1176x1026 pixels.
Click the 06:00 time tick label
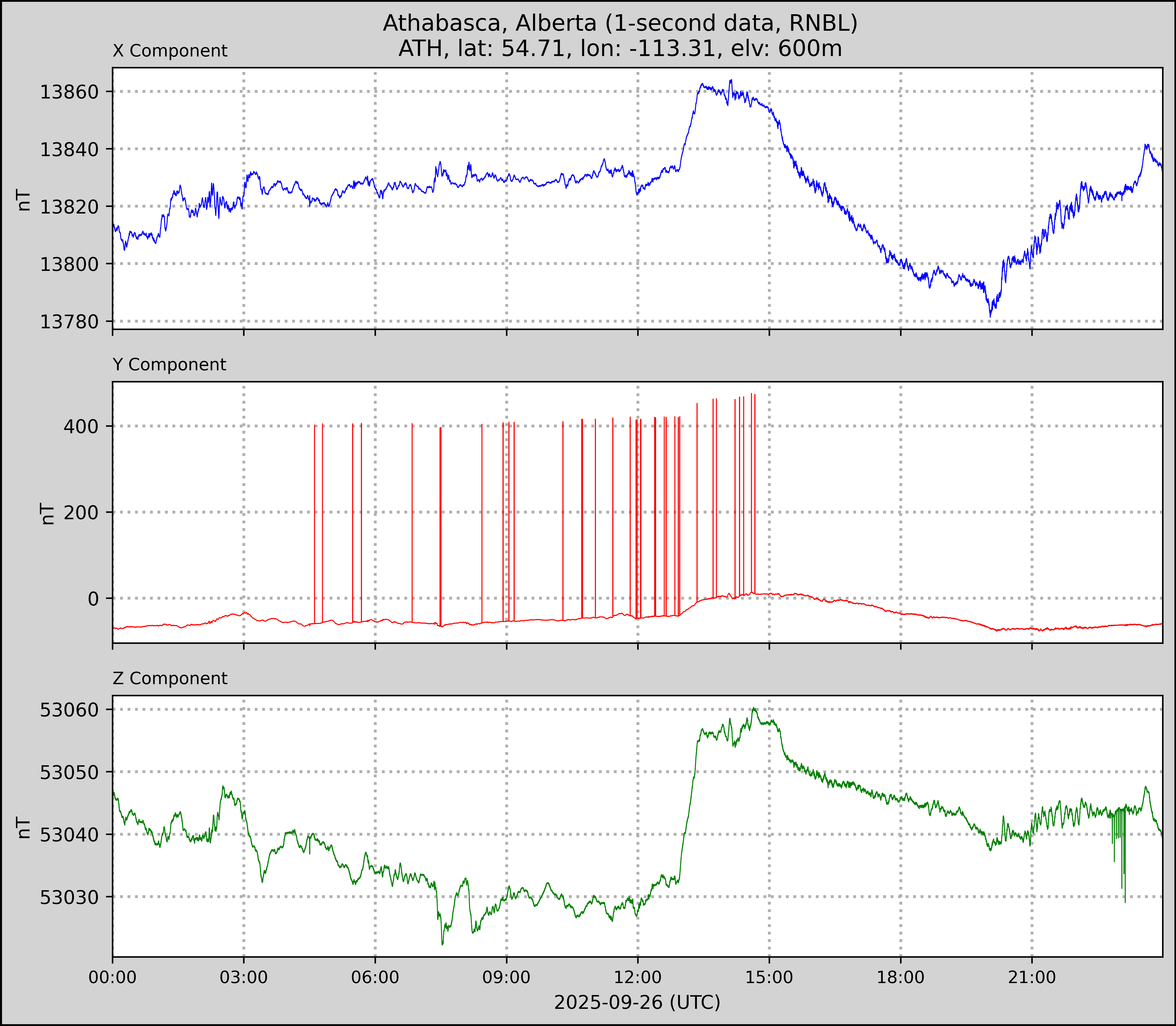375,977
